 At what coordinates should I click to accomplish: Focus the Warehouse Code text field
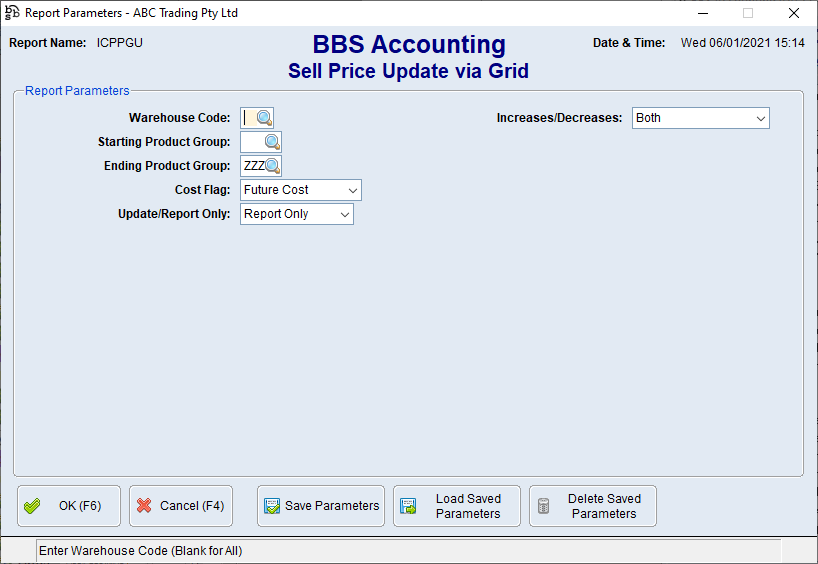point(248,118)
